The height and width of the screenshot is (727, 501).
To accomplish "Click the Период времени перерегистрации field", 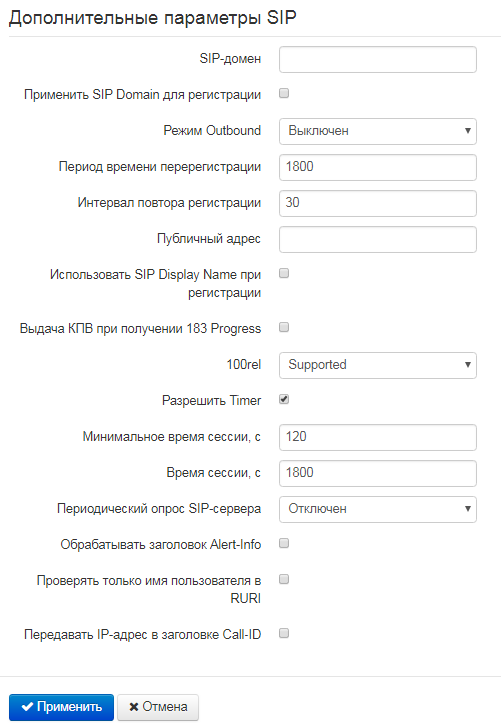I will [x=378, y=167].
